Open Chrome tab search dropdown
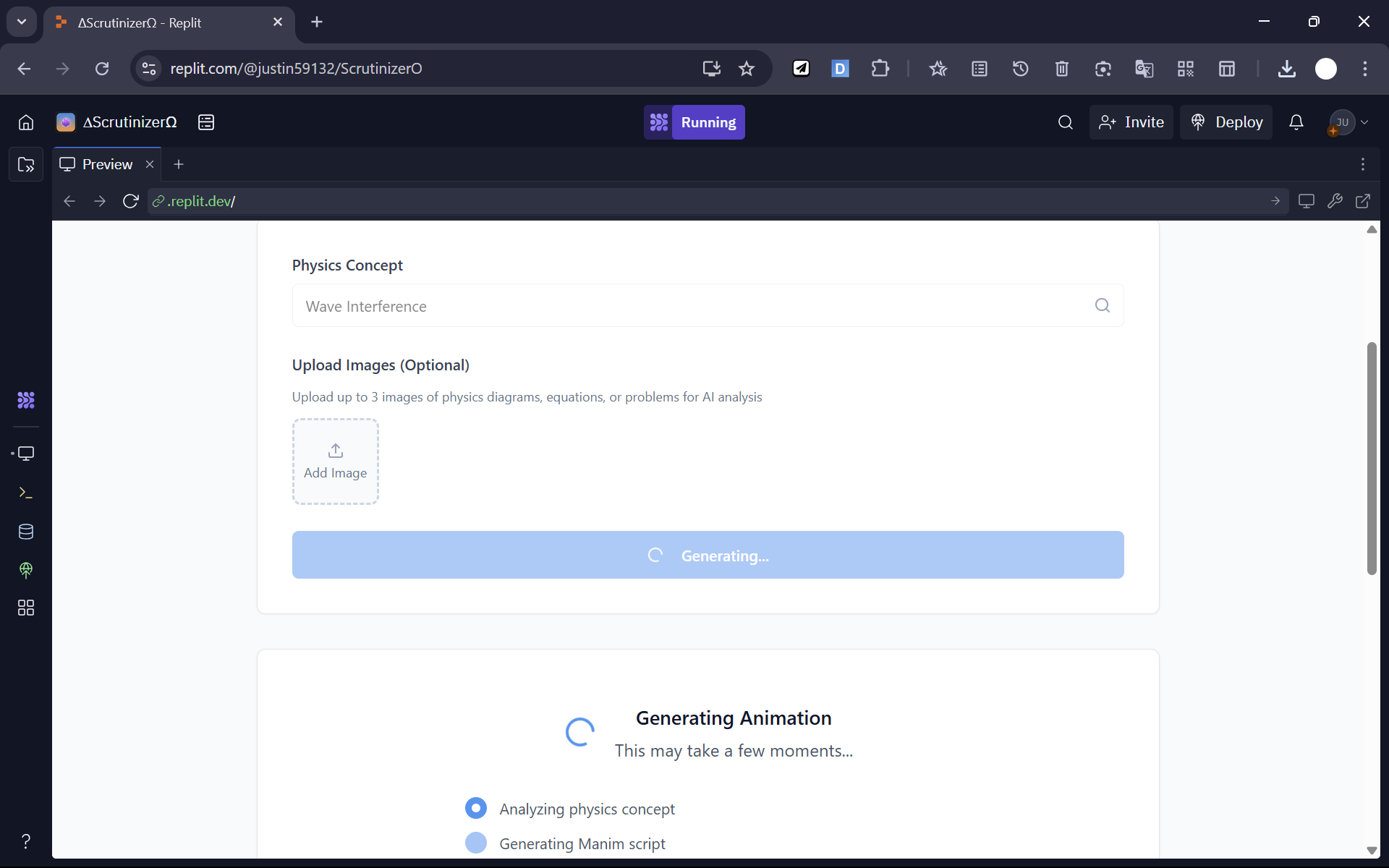The image size is (1389, 868). tap(22, 22)
